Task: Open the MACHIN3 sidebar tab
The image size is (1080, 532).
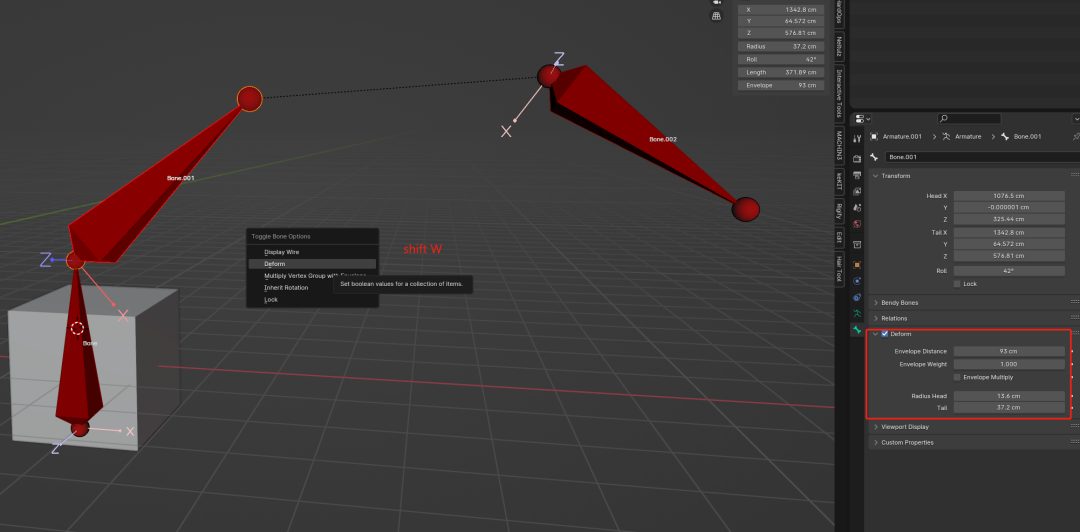Action: pos(840,146)
